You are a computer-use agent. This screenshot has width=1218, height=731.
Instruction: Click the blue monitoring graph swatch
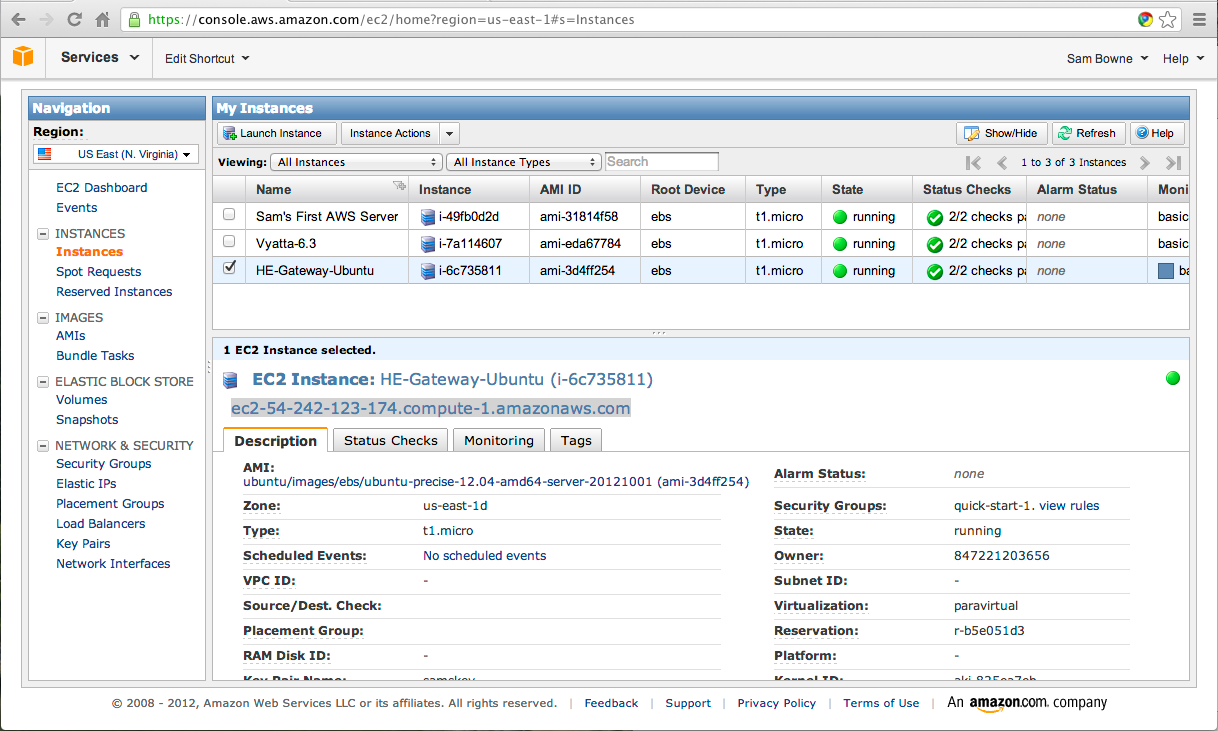pos(1165,271)
